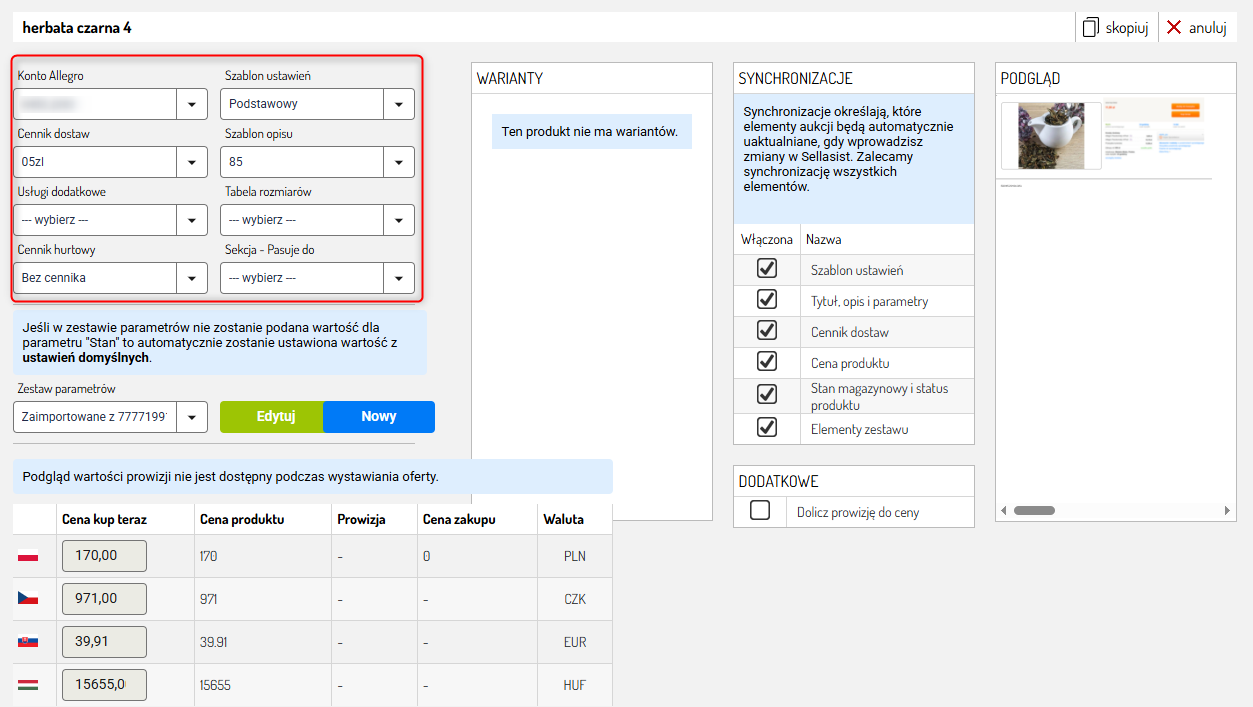Click the Czech flag icon
The image size is (1253, 707).
(x=28, y=599)
